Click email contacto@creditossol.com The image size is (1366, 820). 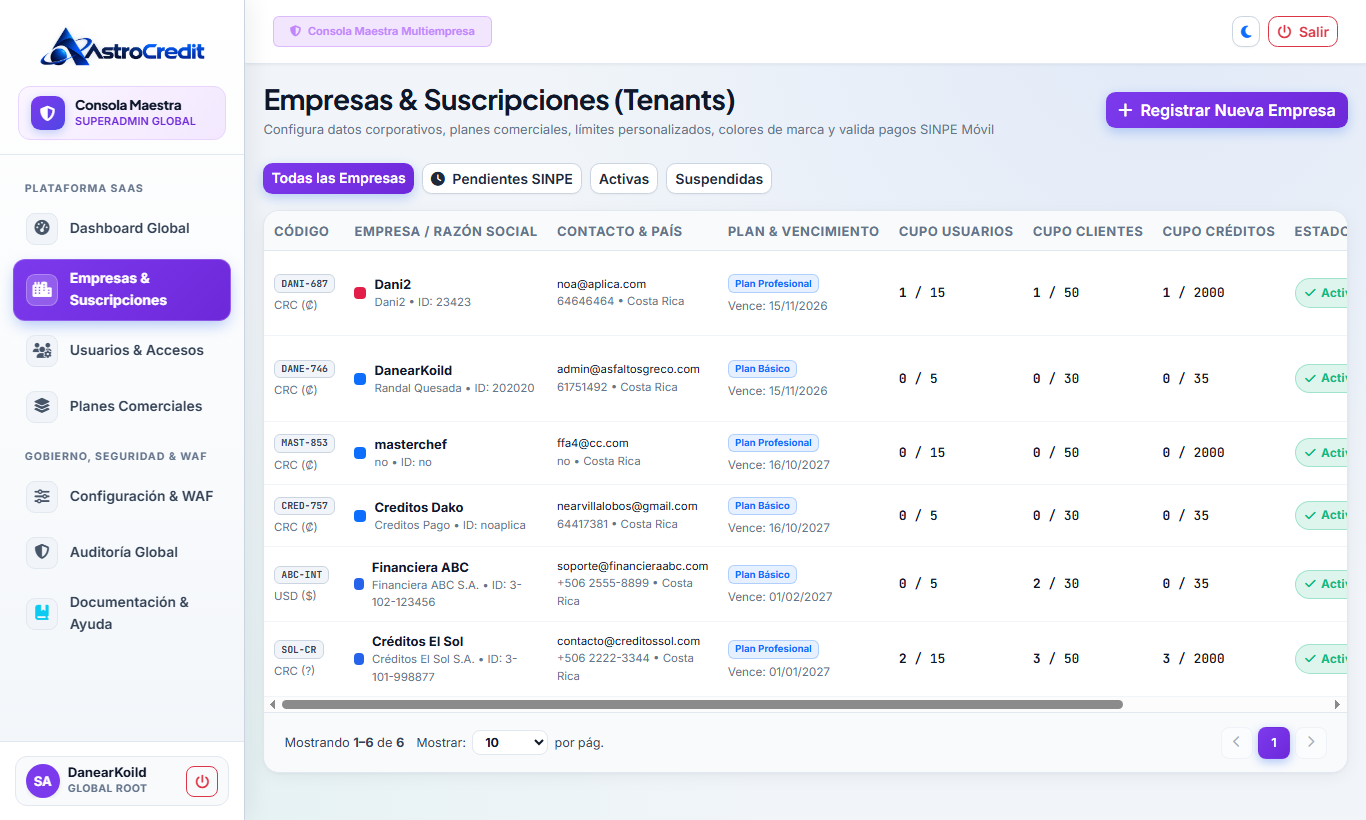(628, 641)
